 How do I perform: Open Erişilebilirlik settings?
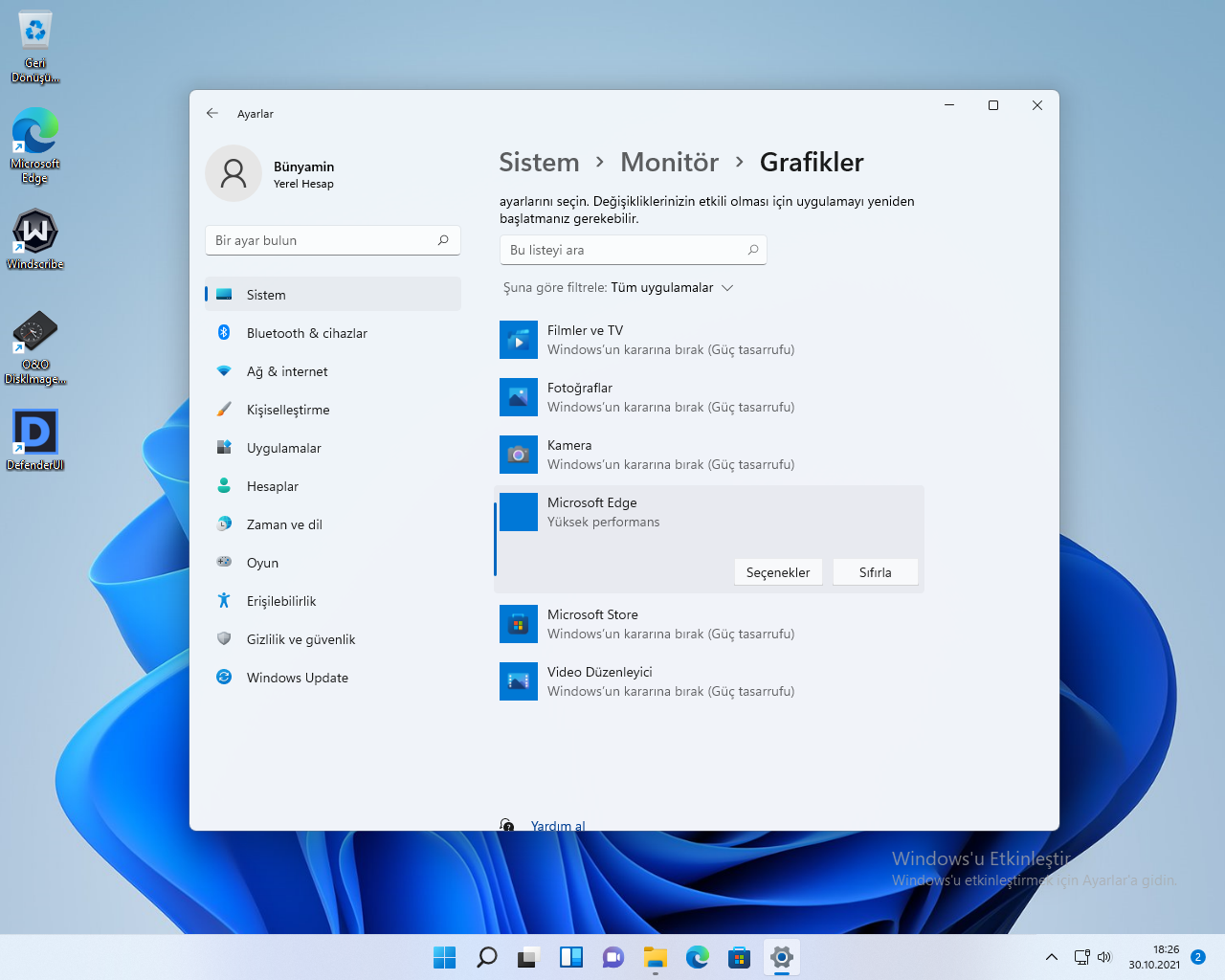pyautogui.click(x=333, y=601)
